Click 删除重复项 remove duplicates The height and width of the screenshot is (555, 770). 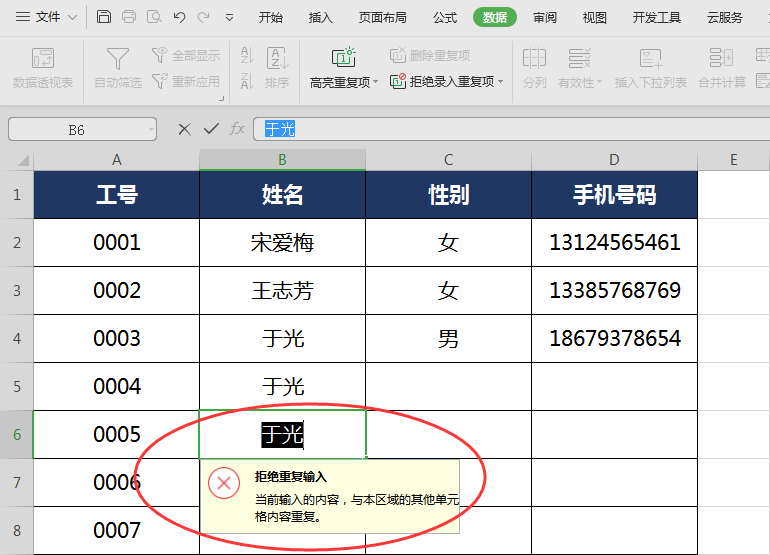(430, 55)
